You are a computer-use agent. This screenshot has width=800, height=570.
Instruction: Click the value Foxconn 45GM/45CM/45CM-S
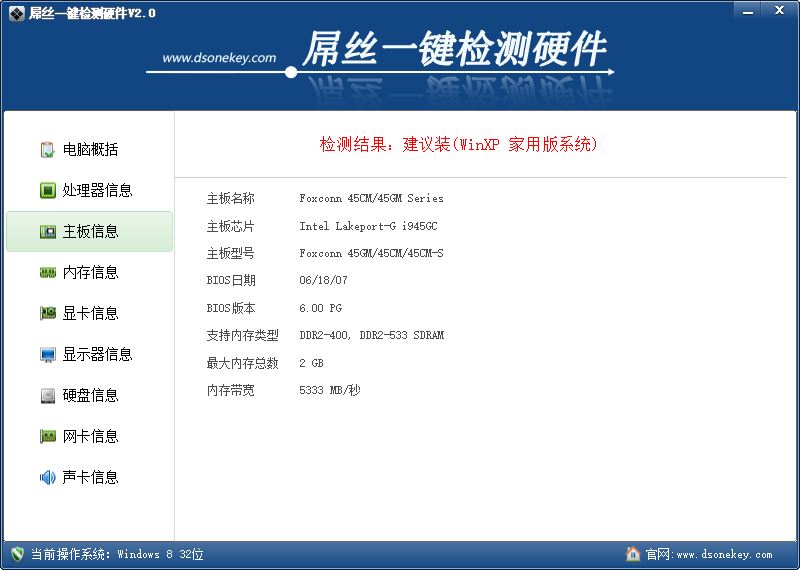[371, 253]
